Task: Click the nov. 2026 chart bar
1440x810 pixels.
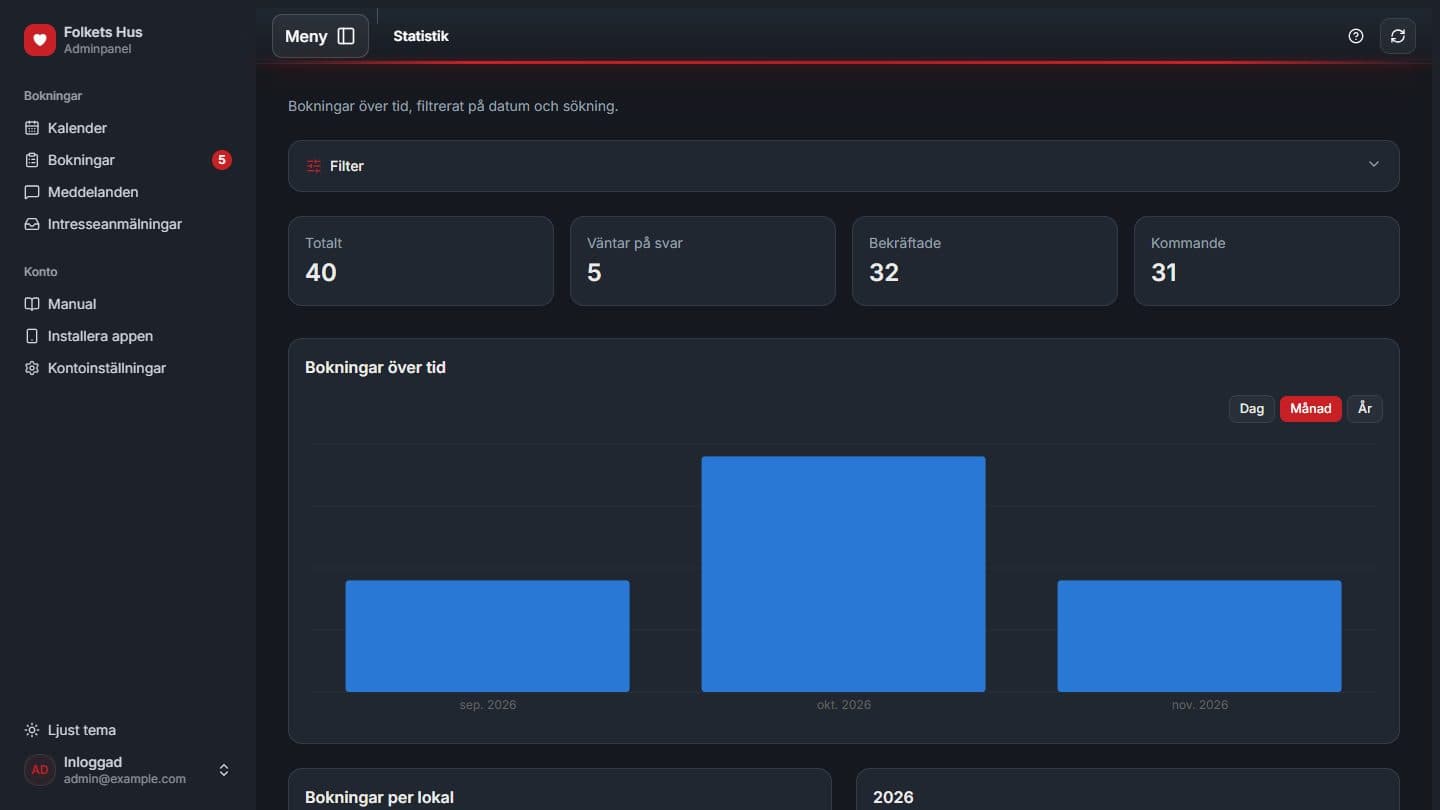Action: pos(1199,636)
